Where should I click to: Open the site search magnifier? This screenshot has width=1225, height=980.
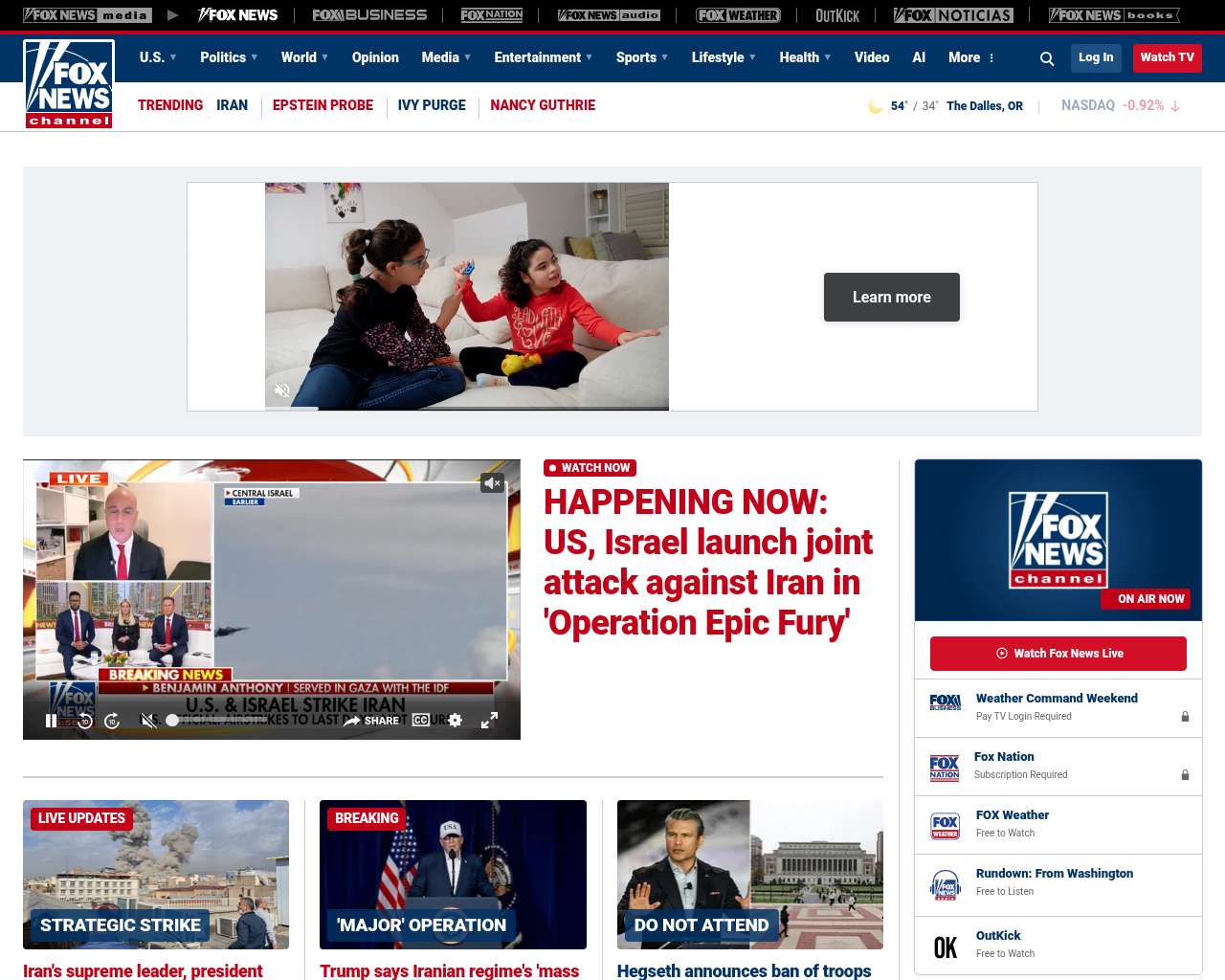coord(1047,58)
